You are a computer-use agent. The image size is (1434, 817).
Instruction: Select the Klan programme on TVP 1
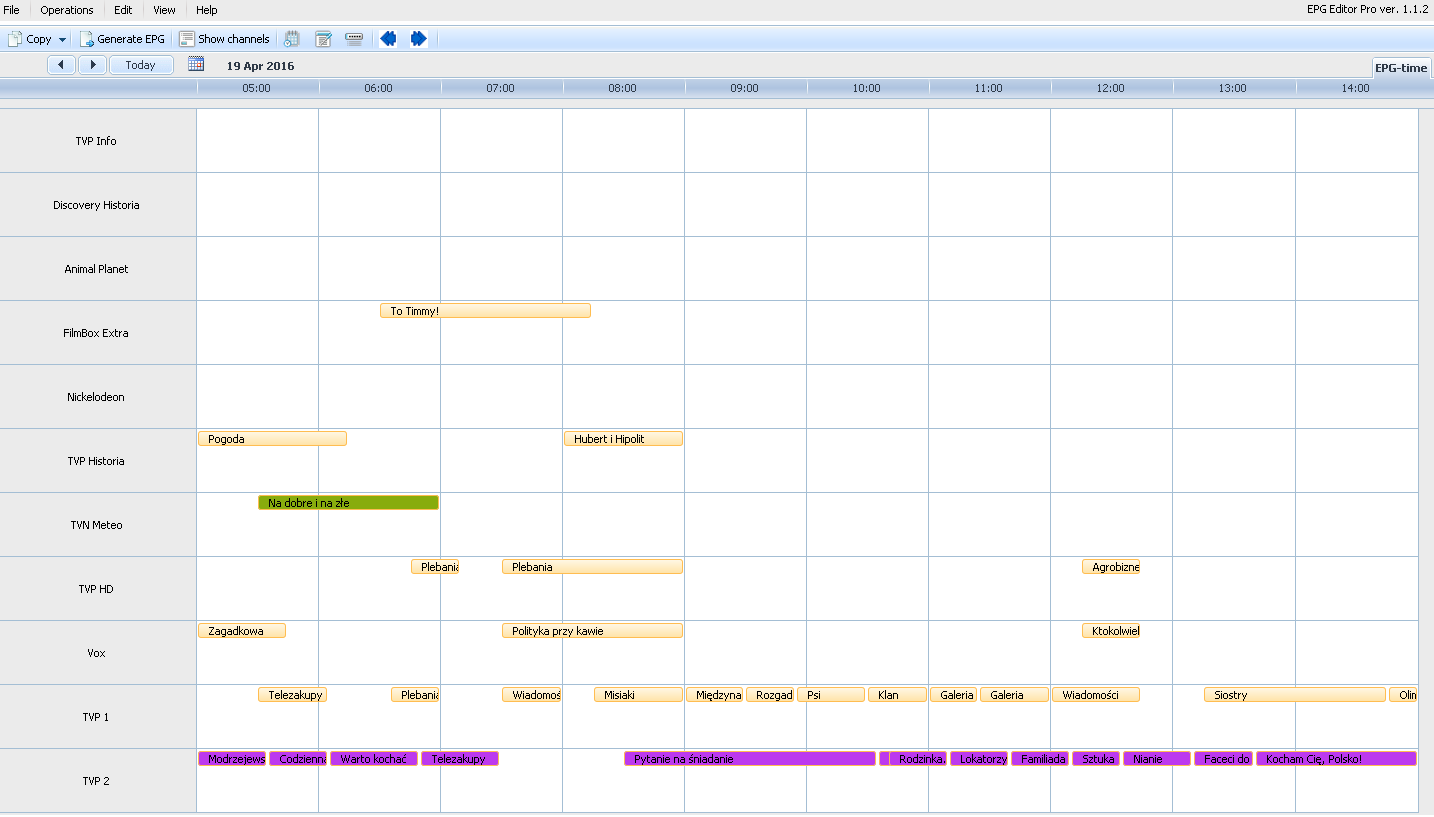897,695
